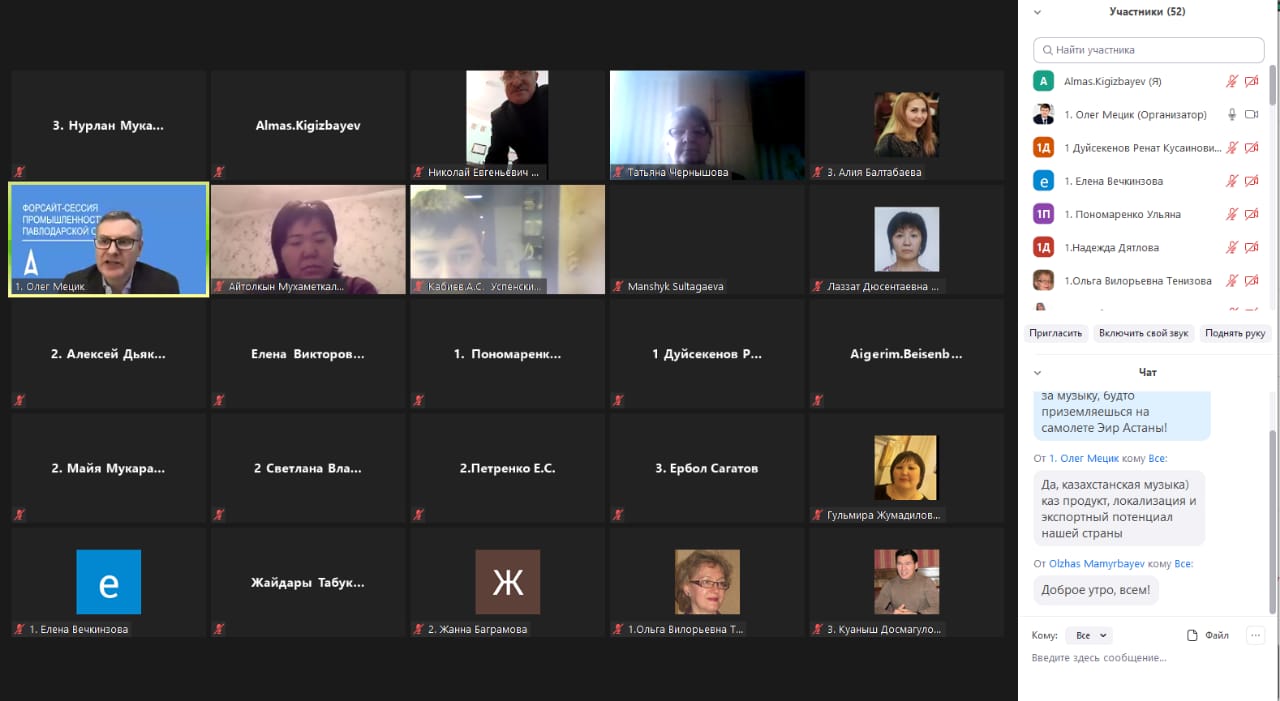Click Елена Вечкинзова's muted mic icon in list
Screen dimensions: 1280x701
click(x=1232, y=181)
